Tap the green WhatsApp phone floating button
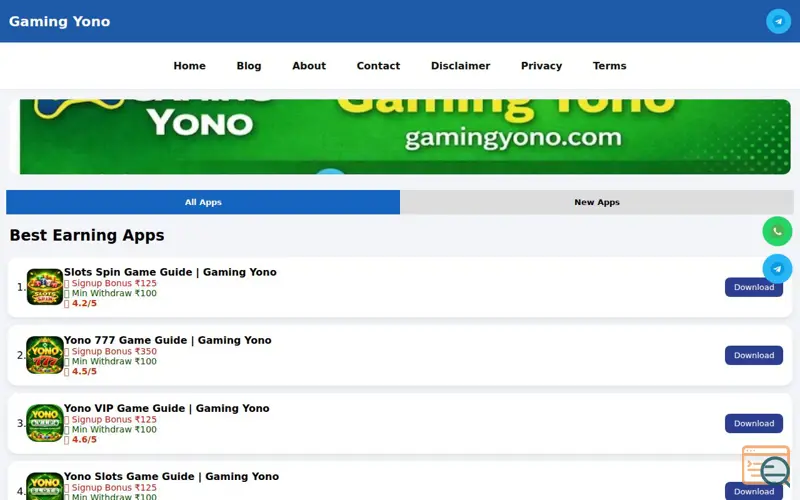 pyautogui.click(x=777, y=231)
